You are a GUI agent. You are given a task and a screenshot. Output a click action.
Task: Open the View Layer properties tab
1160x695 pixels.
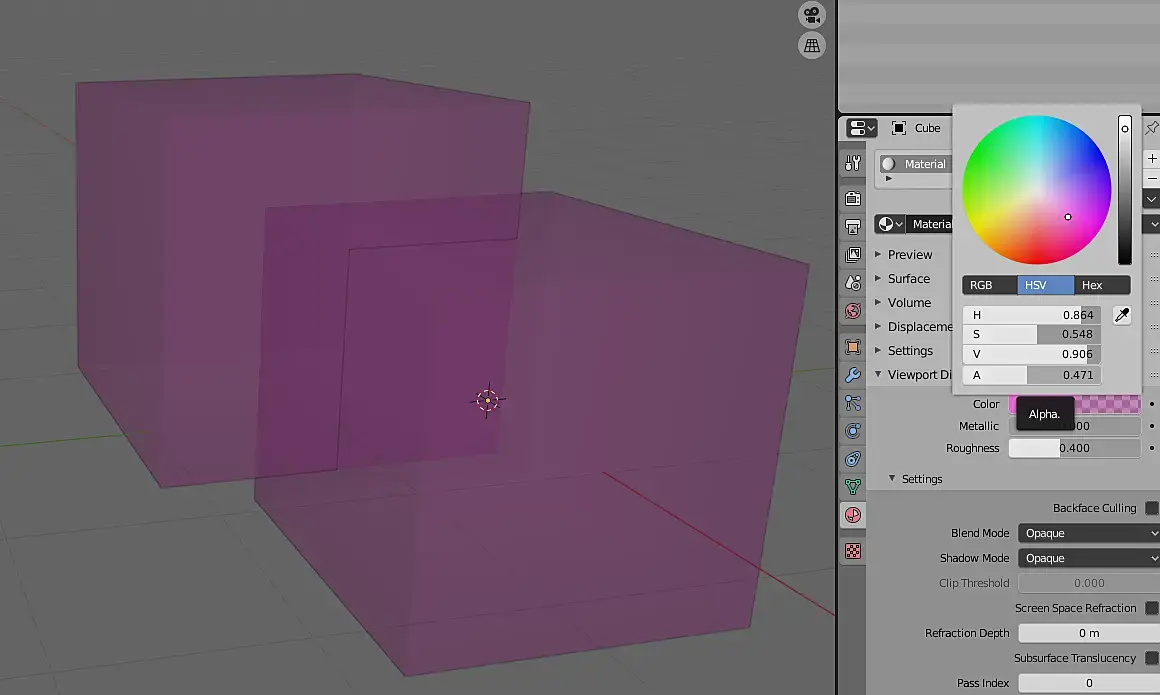pyautogui.click(x=853, y=255)
